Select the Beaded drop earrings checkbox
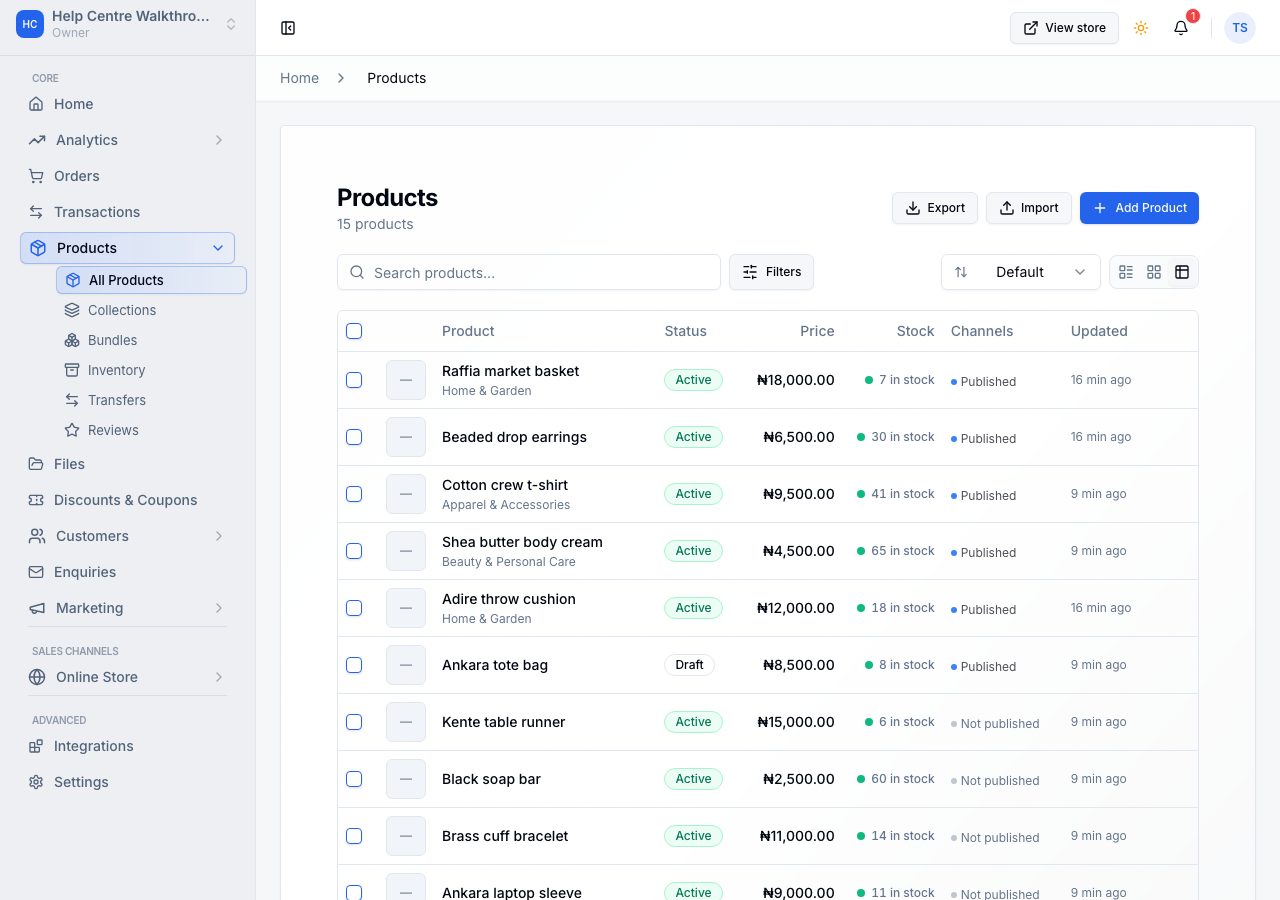The height and width of the screenshot is (900, 1280). 354,437
